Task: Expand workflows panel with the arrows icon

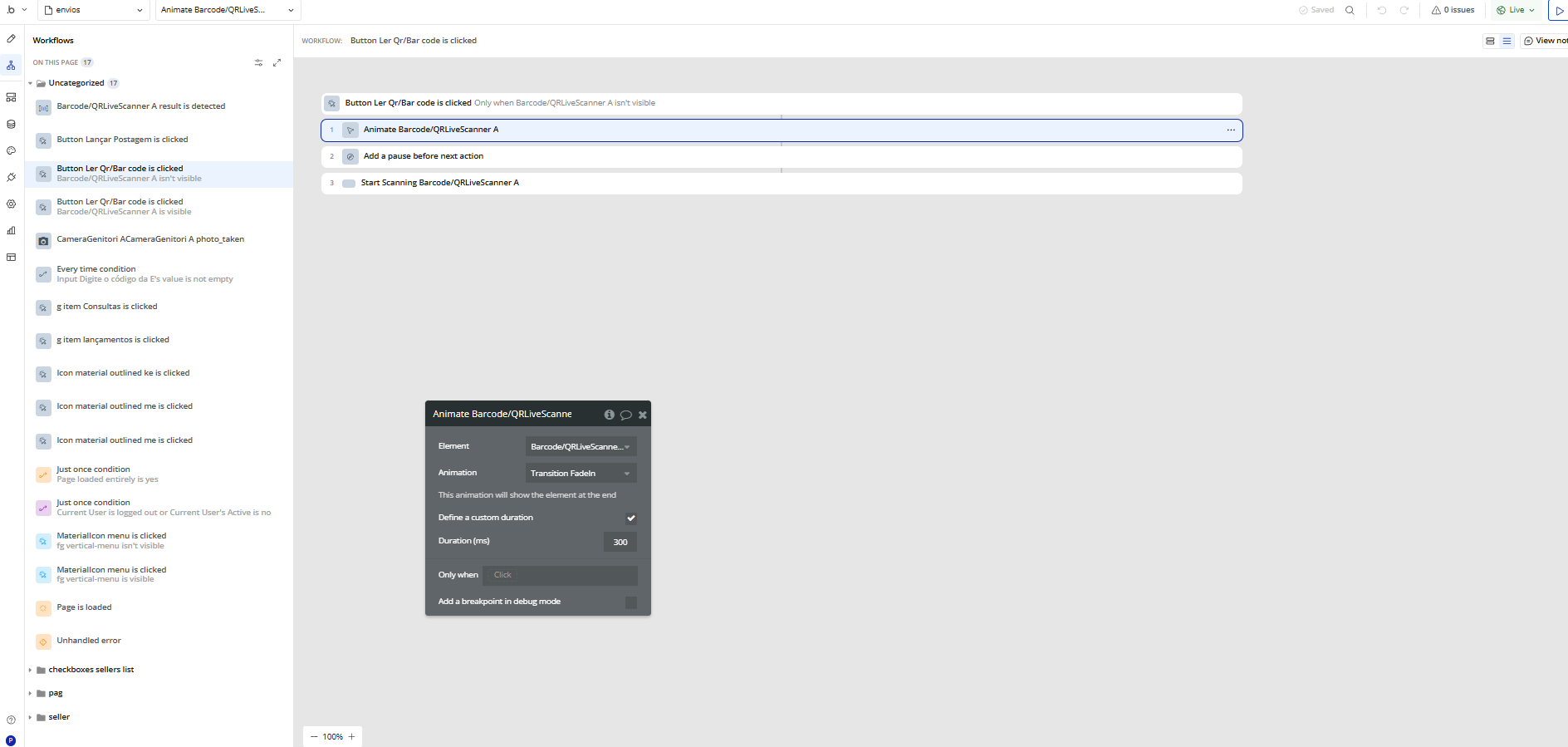Action: [x=277, y=62]
